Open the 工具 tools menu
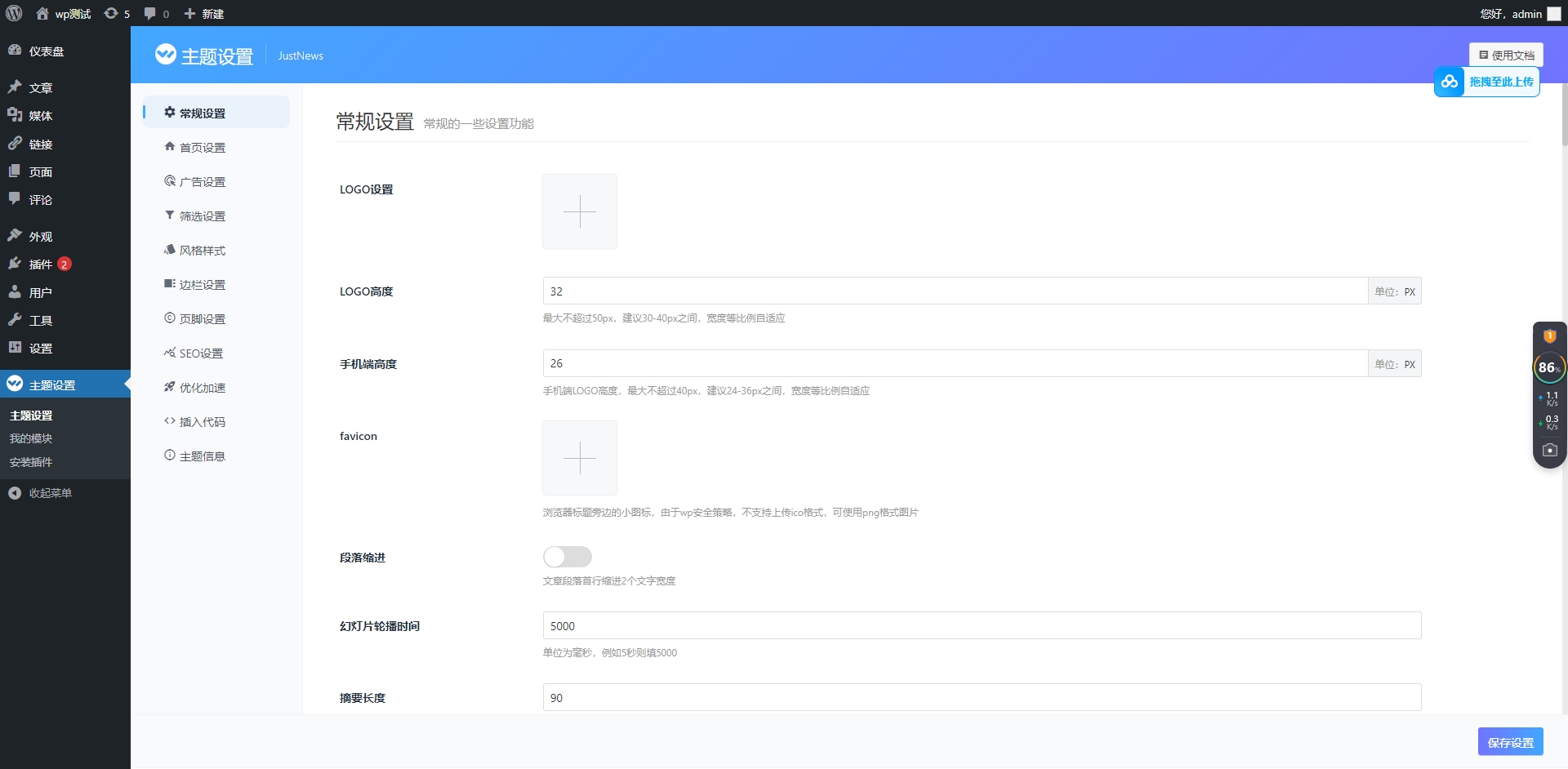This screenshot has width=1568, height=769. pos(65,320)
